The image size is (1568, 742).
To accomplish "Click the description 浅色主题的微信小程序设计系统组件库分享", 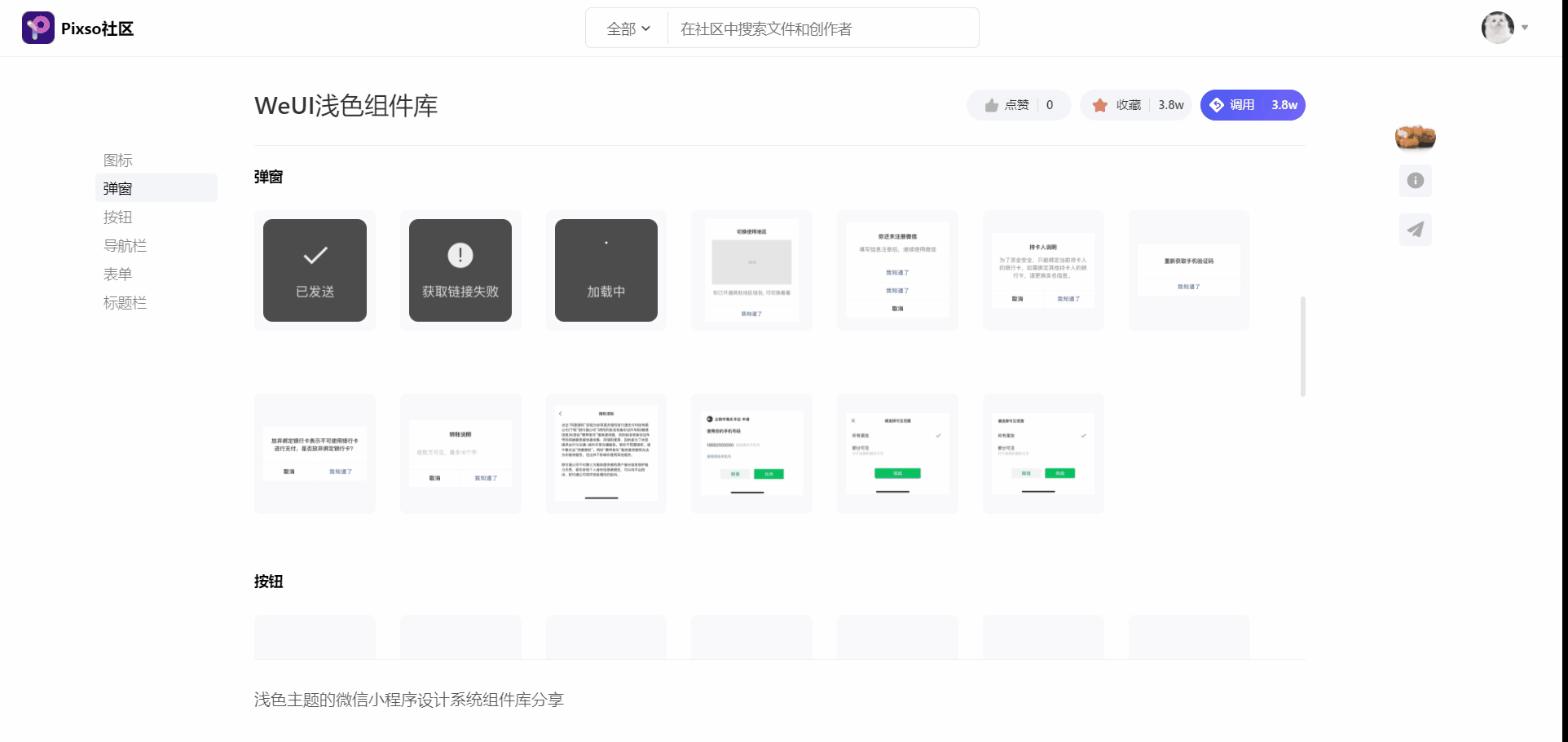I will (x=409, y=700).
